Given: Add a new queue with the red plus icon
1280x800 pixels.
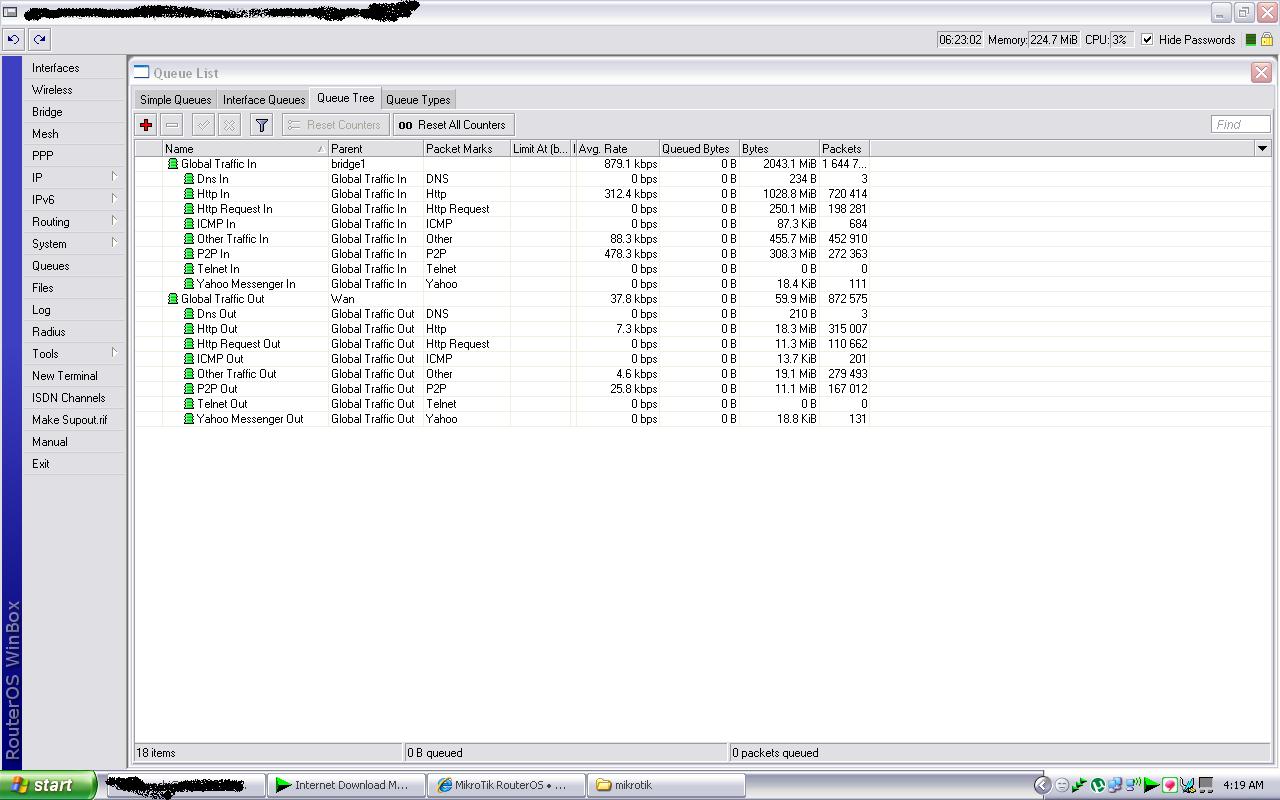Looking at the screenshot, I should (x=146, y=124).
